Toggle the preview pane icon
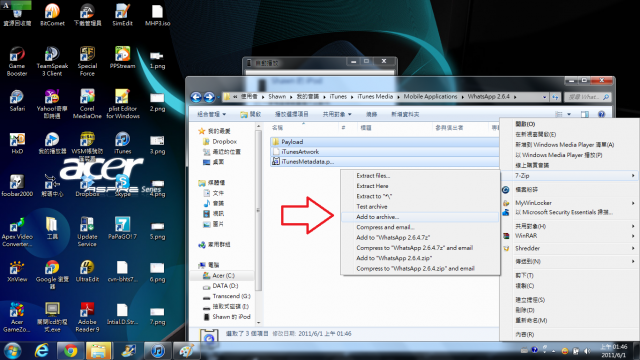This screenshot has height=360, width=640. pos(585,114)
